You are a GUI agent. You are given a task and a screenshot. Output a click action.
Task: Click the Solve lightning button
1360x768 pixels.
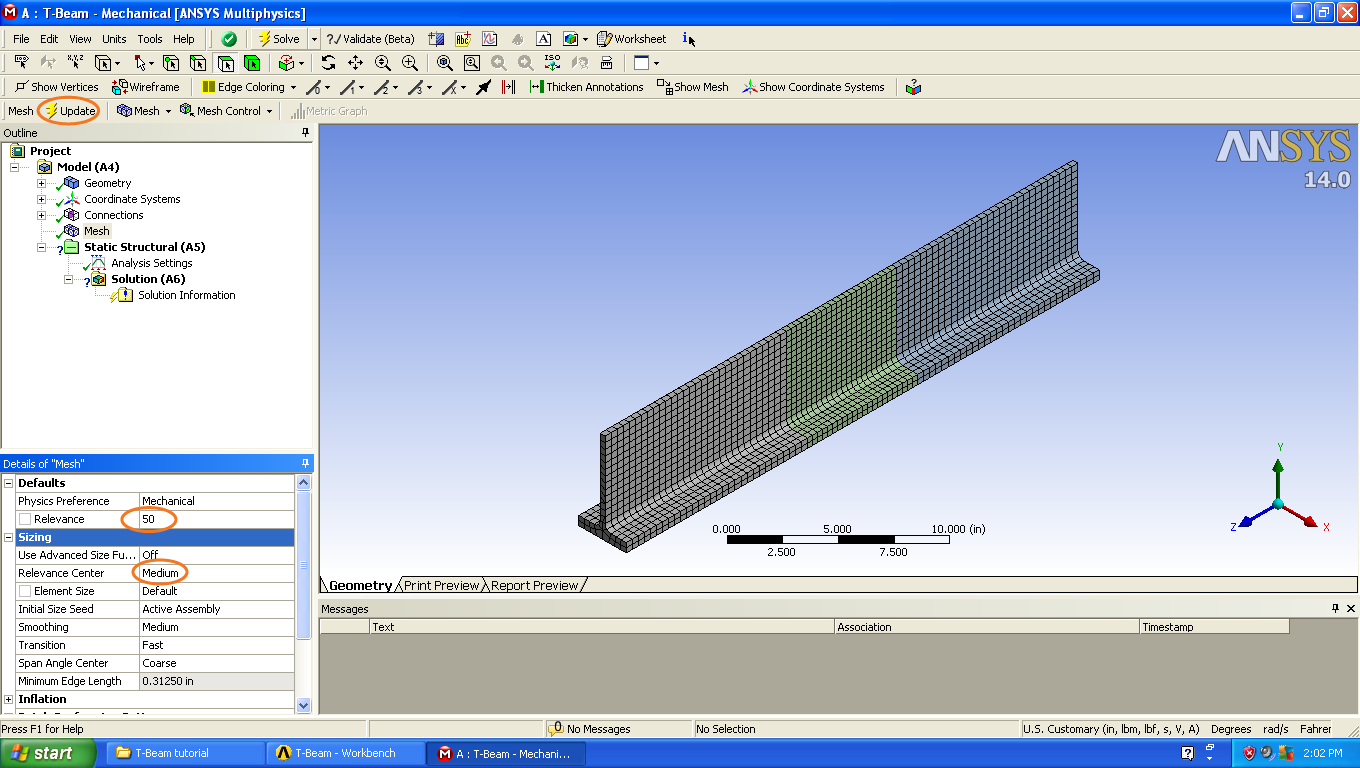pyautogui.click(x=278, y=39)
